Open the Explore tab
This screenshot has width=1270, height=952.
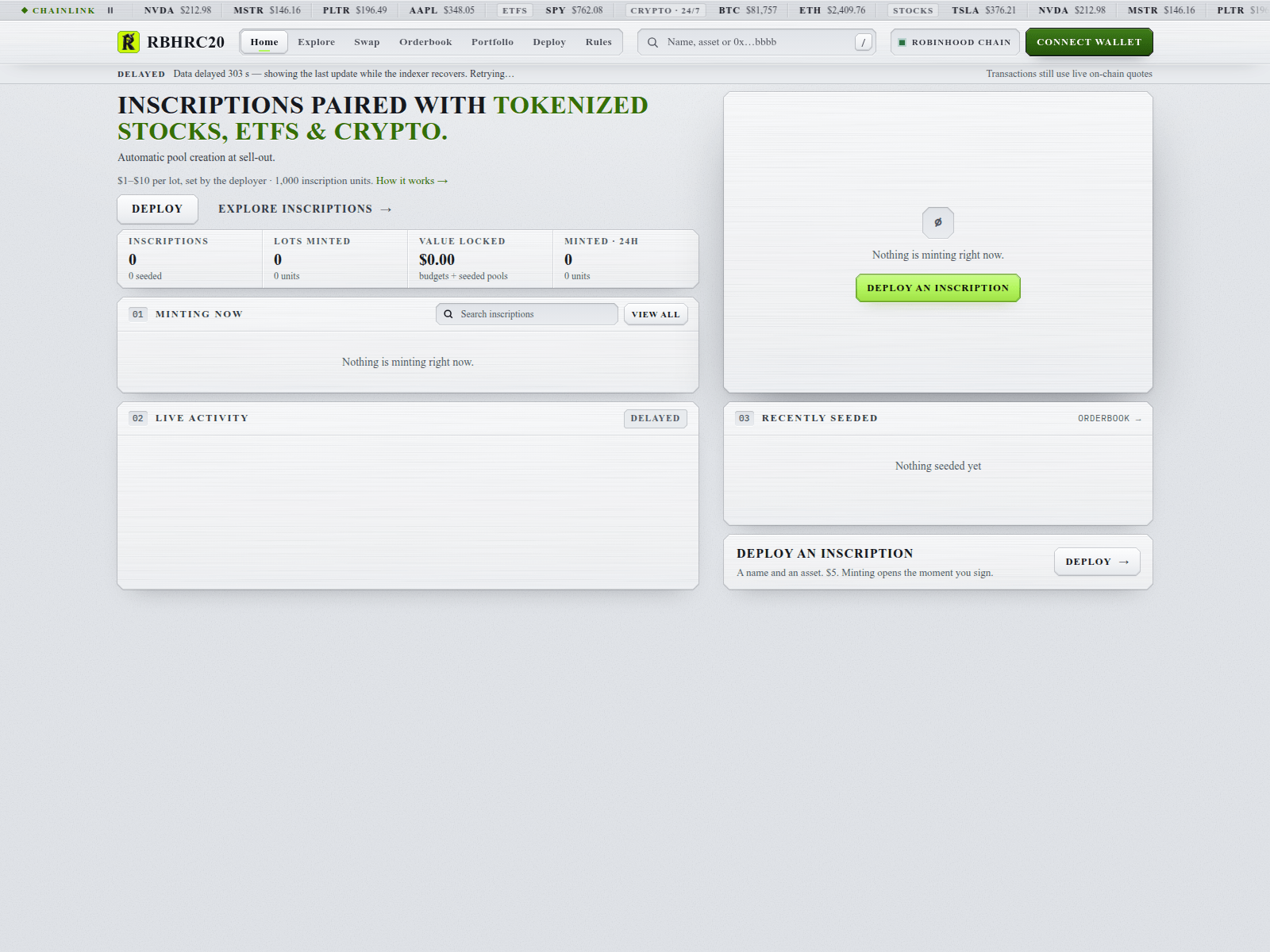317,42
